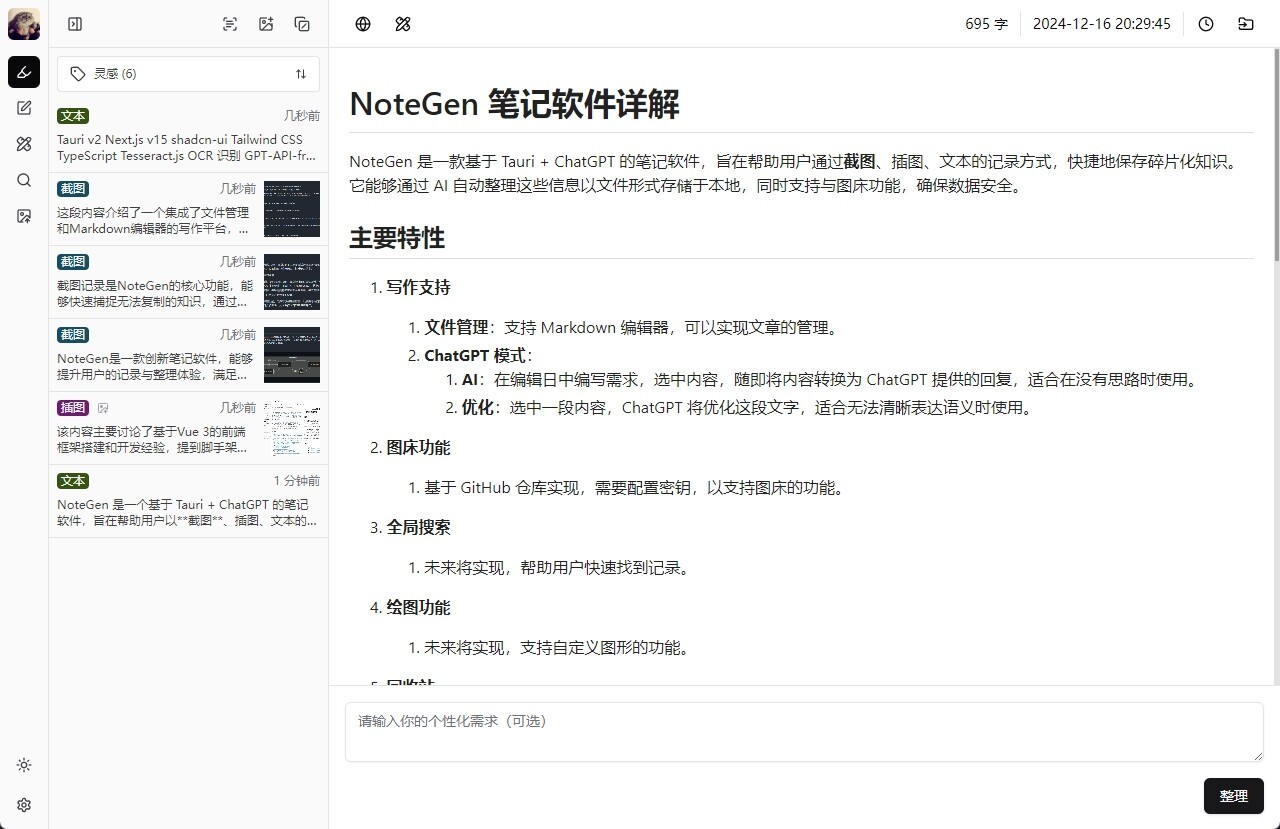Image resolution: width=1280 pixels, height=829 pixels.
Task: Open the settings gear icon
Action: point(24,805)
